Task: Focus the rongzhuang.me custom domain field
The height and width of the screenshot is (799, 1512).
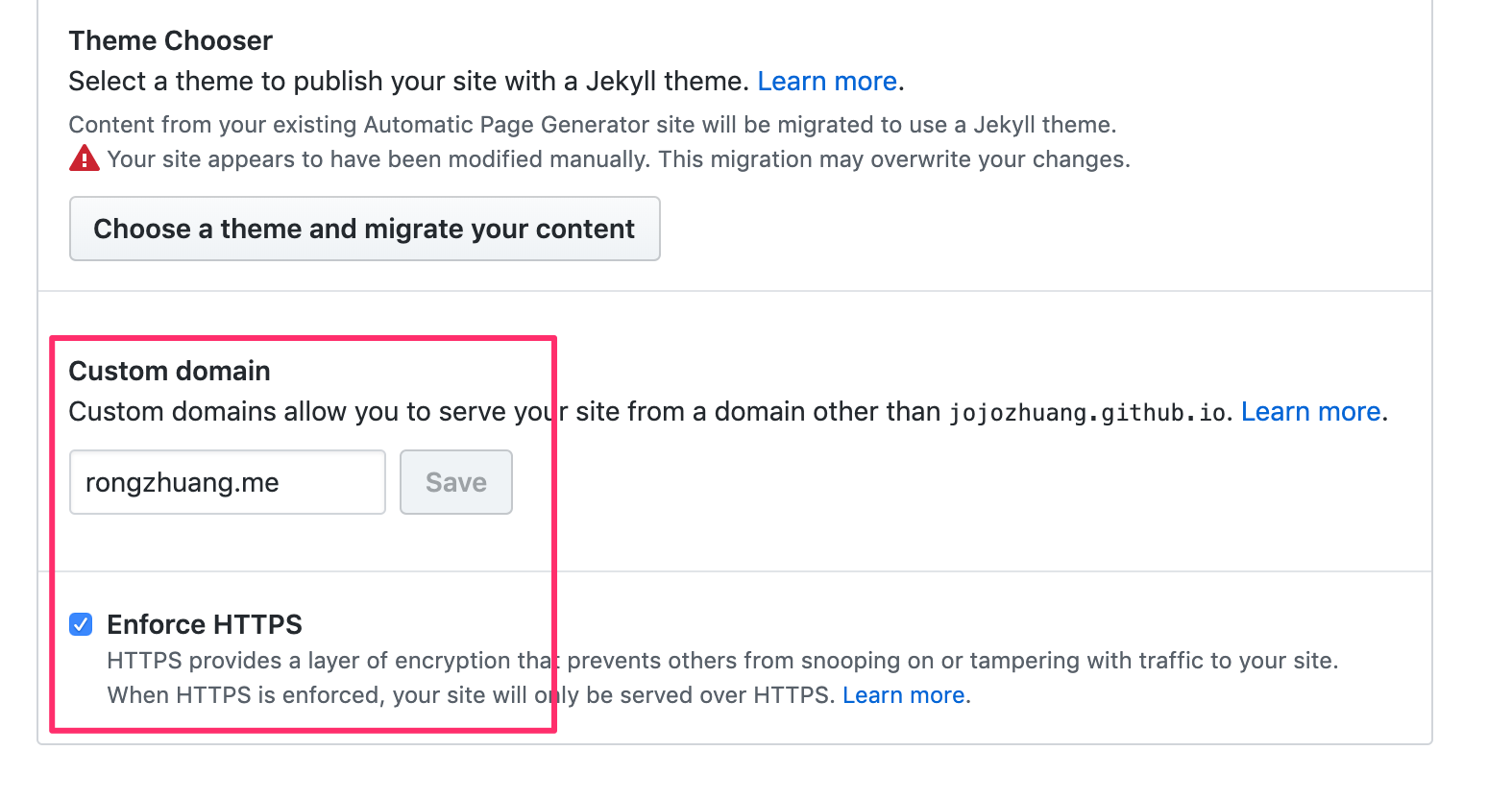Action: pos(228,482)
